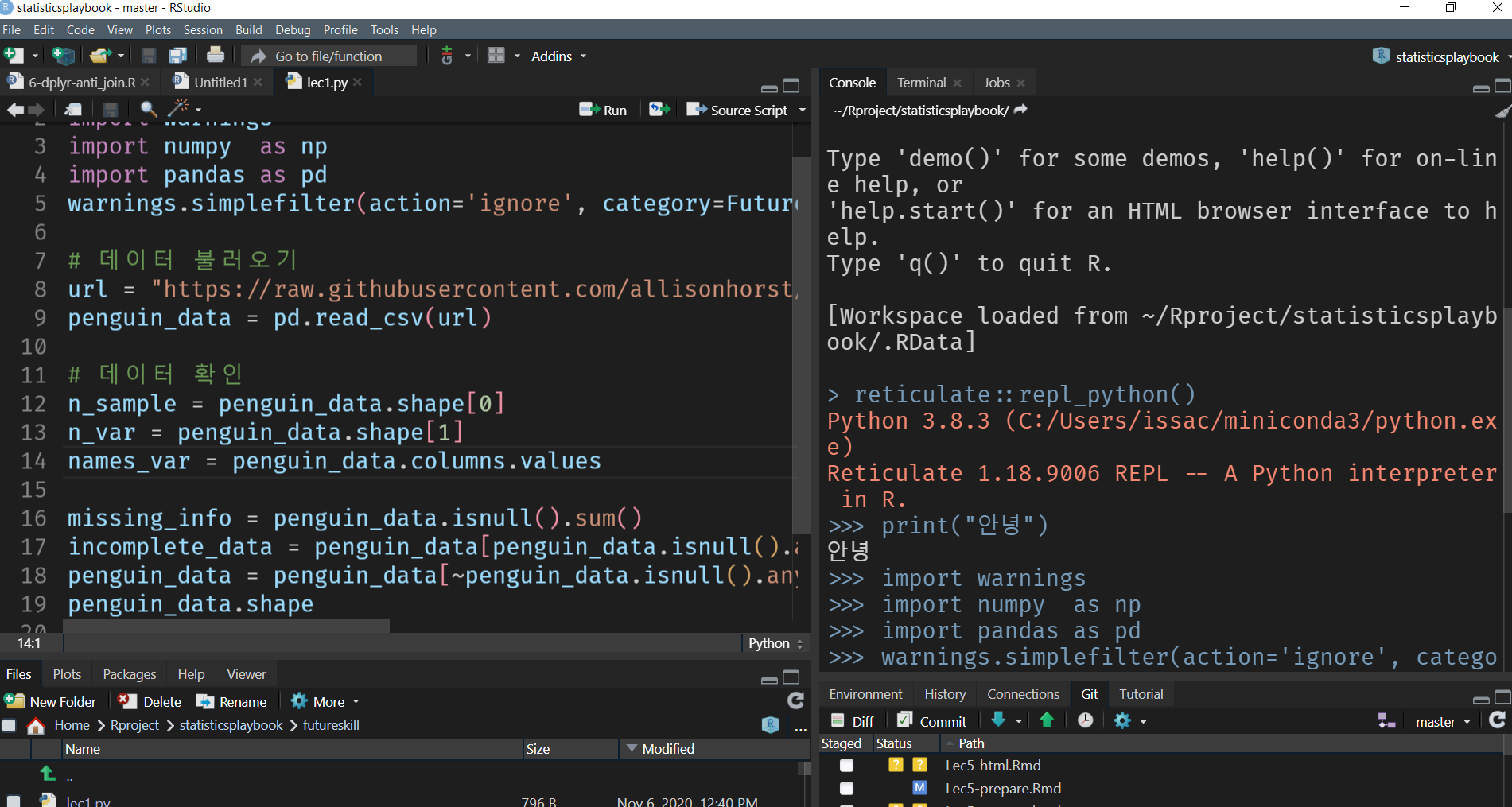The image size is (1512, 807).
Task: Pull changes with the Git down-arrow icon
Action: click(x=1000, y=720)
